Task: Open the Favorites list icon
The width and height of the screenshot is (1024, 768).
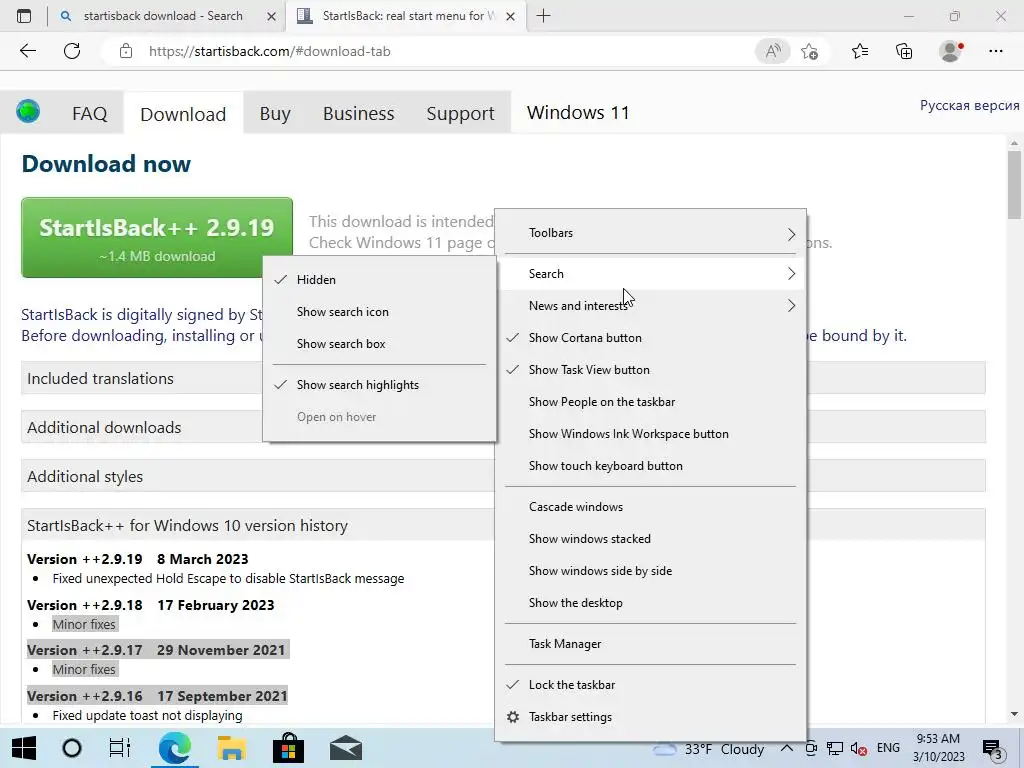Action: (860, 51)
